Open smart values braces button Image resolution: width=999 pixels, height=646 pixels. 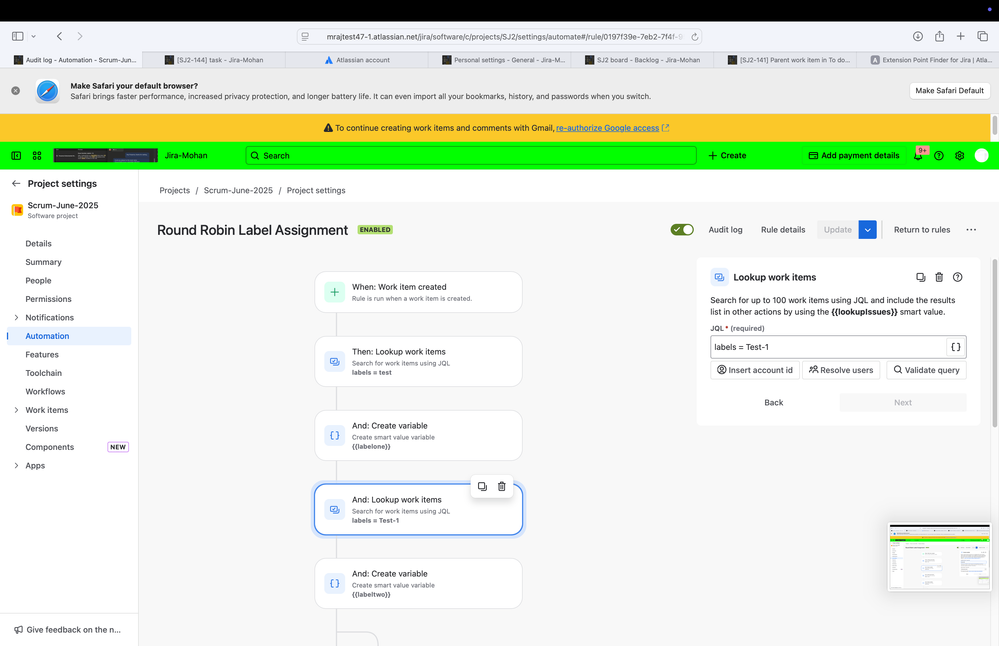(956, 347)
